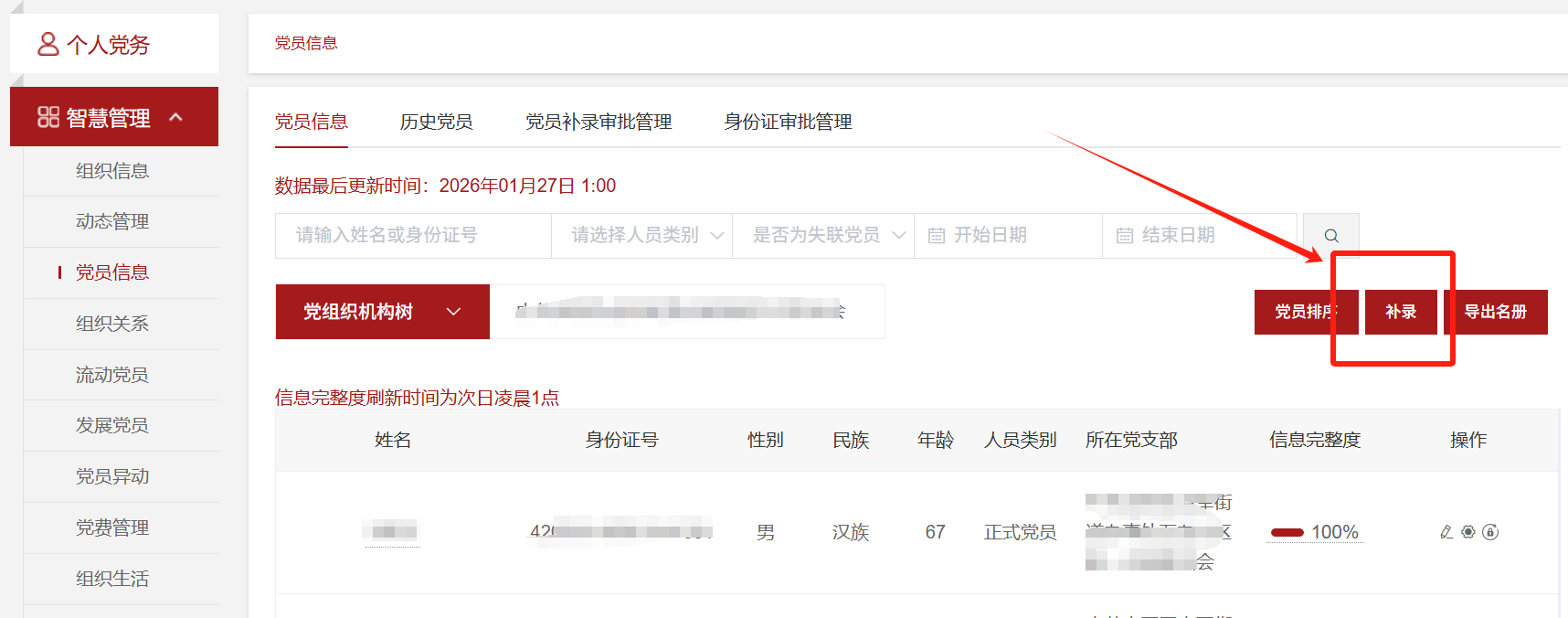The width and height of the screenshot is (1568, 618).
Task: Click the 导出名册 button
Action: [x=1496, y=312]
